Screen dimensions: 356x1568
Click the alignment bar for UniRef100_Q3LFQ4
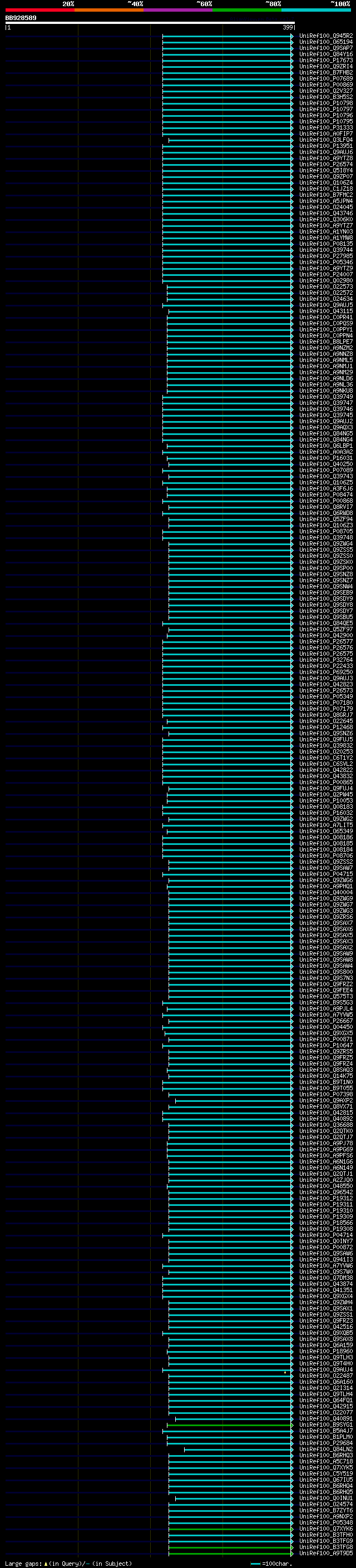(231, 140)
